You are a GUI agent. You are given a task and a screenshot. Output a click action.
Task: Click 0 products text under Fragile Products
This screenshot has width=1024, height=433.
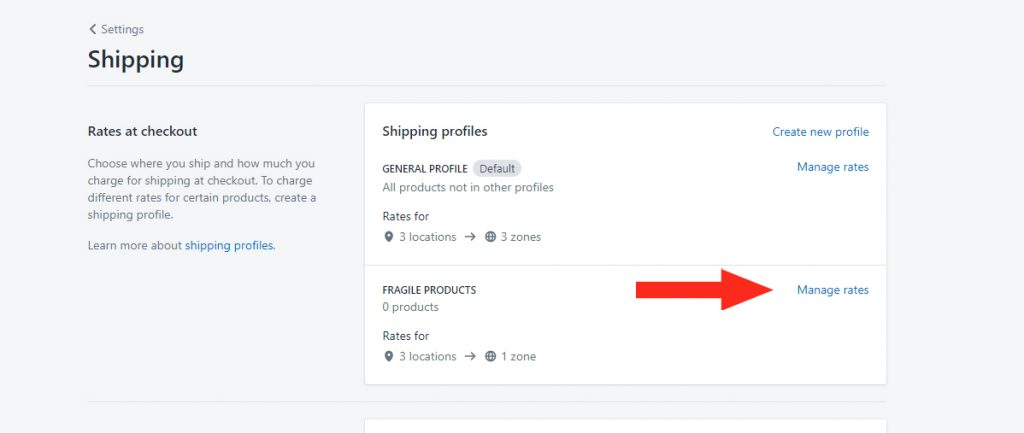[x=410, y=307]
